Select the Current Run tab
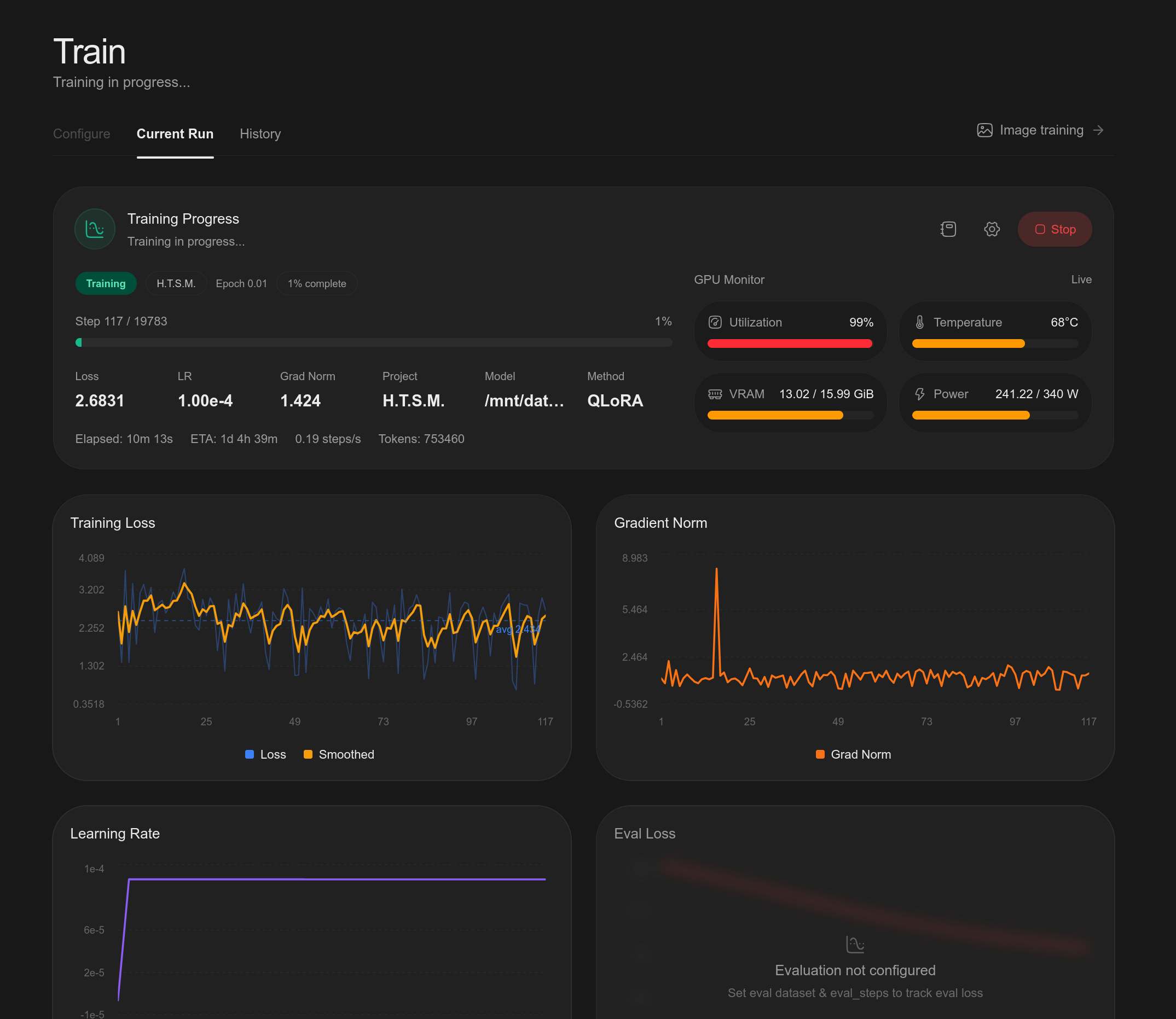This screenshot has width=1176, height=1019. tap(175, 133)
